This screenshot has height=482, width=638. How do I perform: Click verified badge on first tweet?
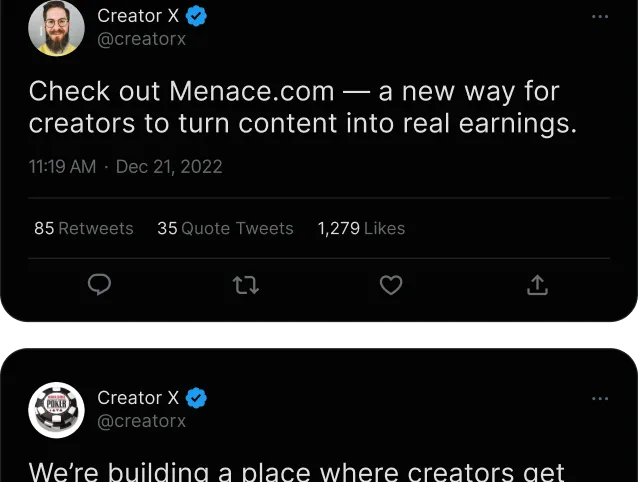(x=197, y=16)
